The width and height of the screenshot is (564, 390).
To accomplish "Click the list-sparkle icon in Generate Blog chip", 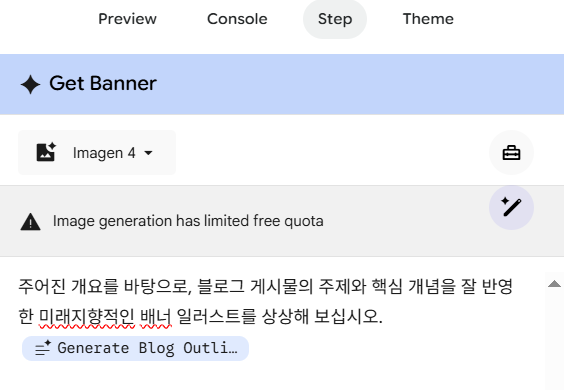I will [43, 348].
